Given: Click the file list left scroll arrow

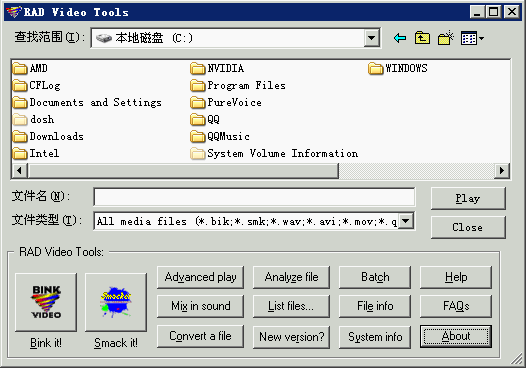Looking at the screenshot, I should coord(19,170).
